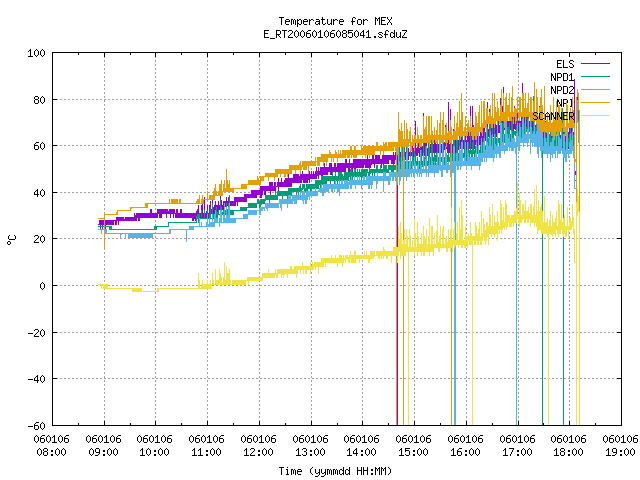Click the filename E_RT20060106085041.sfduZ subtitle

[335, 34]
